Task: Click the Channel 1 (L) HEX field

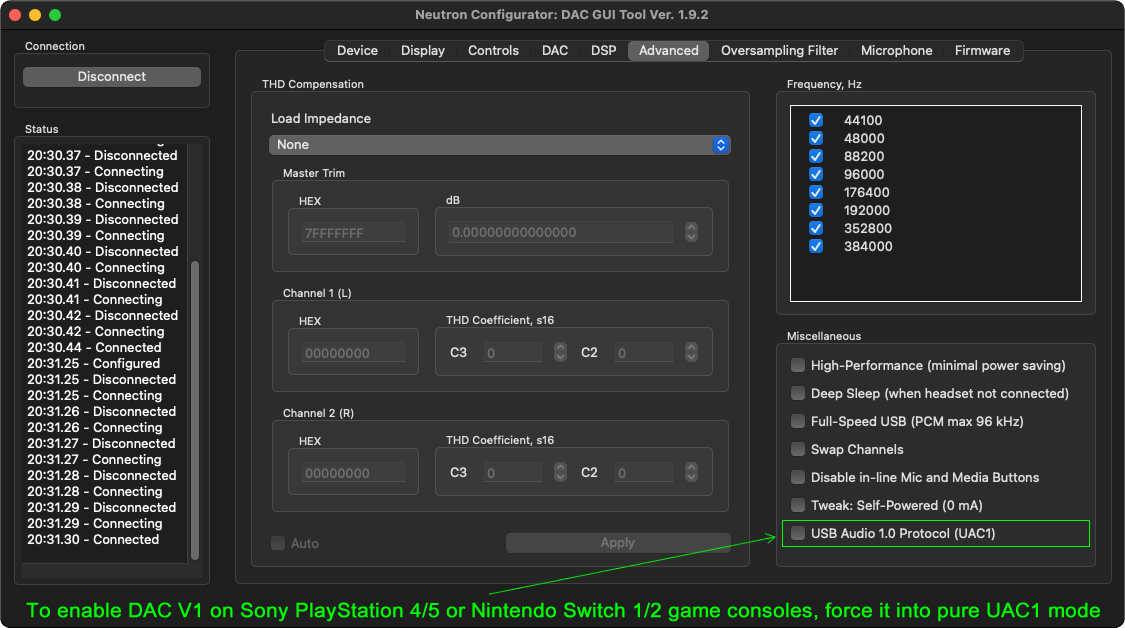Action: pos(353,352)
